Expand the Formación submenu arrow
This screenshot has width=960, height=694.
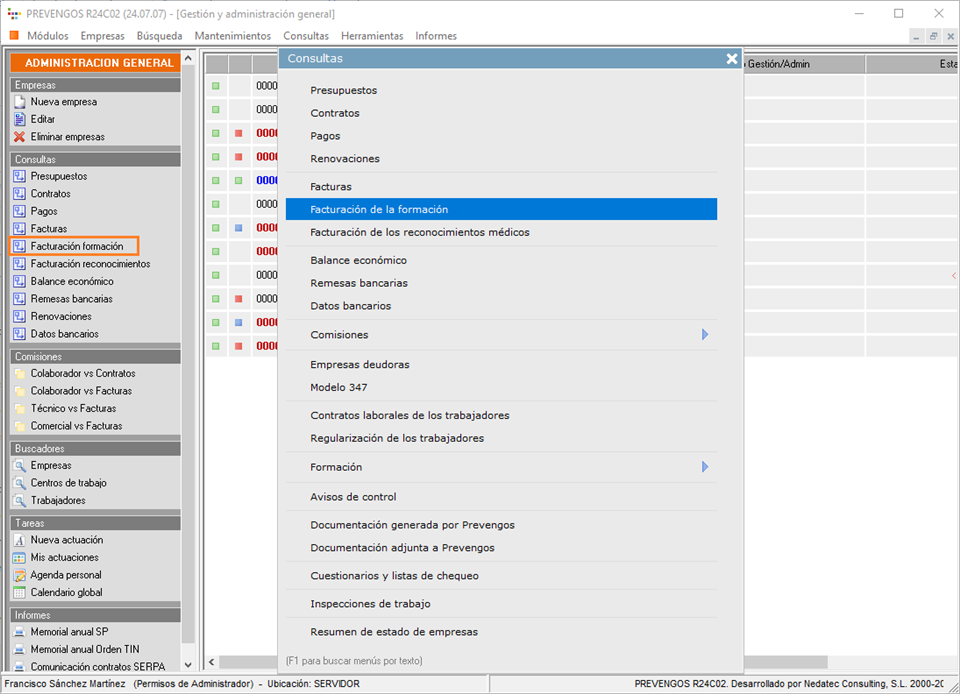(x=705, y=467)
